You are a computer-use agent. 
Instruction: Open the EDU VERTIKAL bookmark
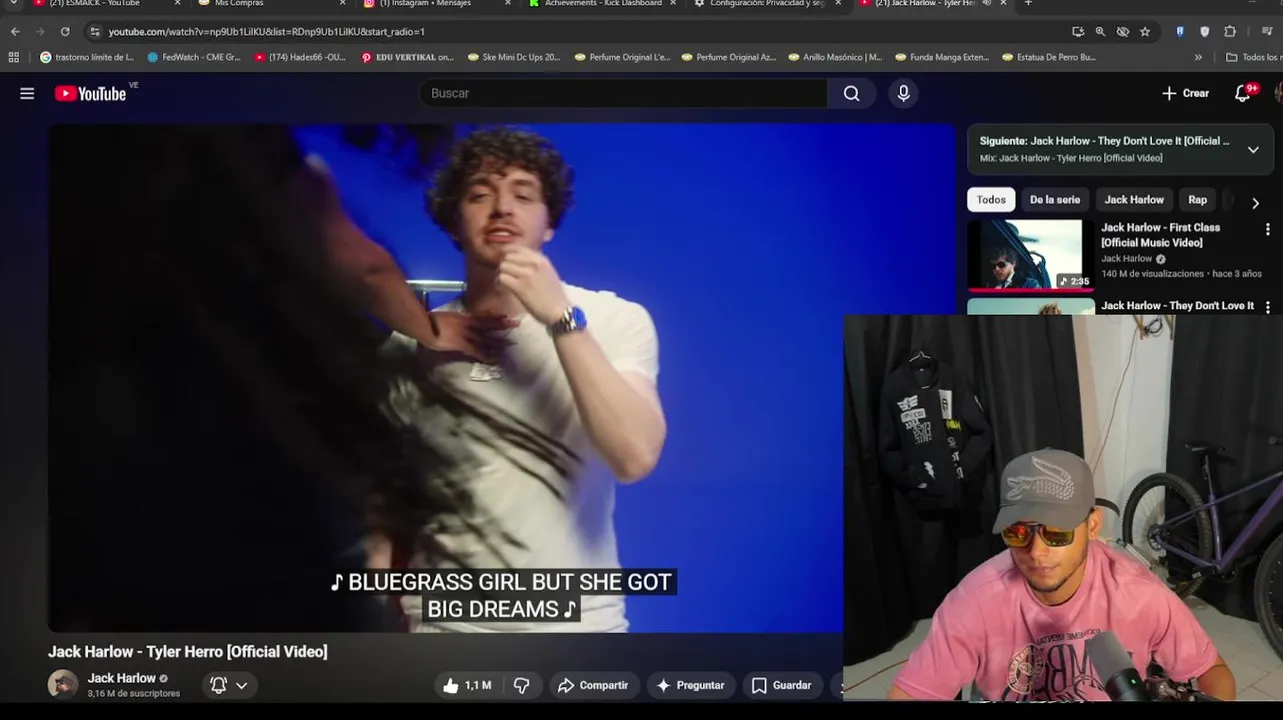coord(408,57)
